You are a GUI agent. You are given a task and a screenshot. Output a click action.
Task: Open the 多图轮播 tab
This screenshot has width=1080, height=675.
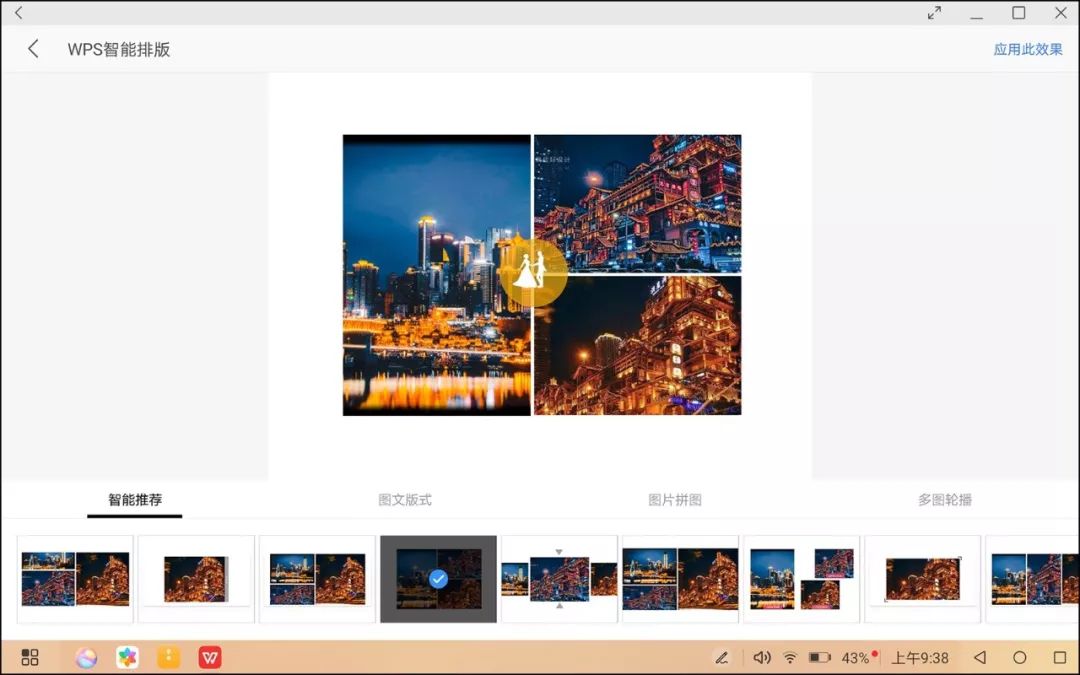point(944,499)
